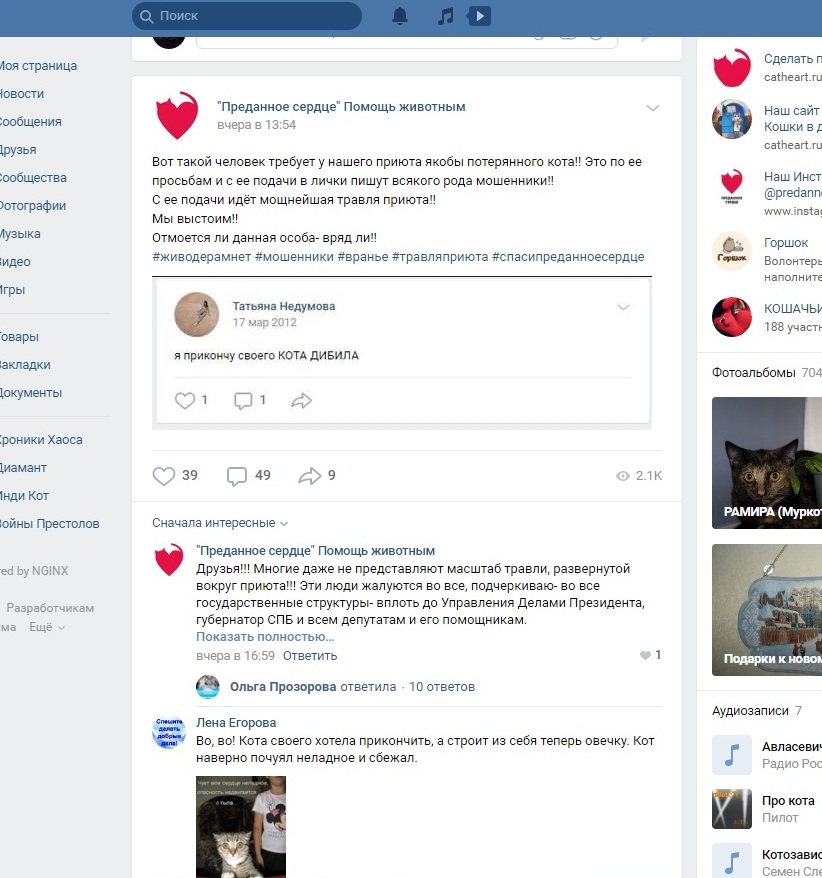Image resolution: width=822 pixels, height=878 pixels.
Task: Open the notifications bell icon
Action: pos(400,16)
